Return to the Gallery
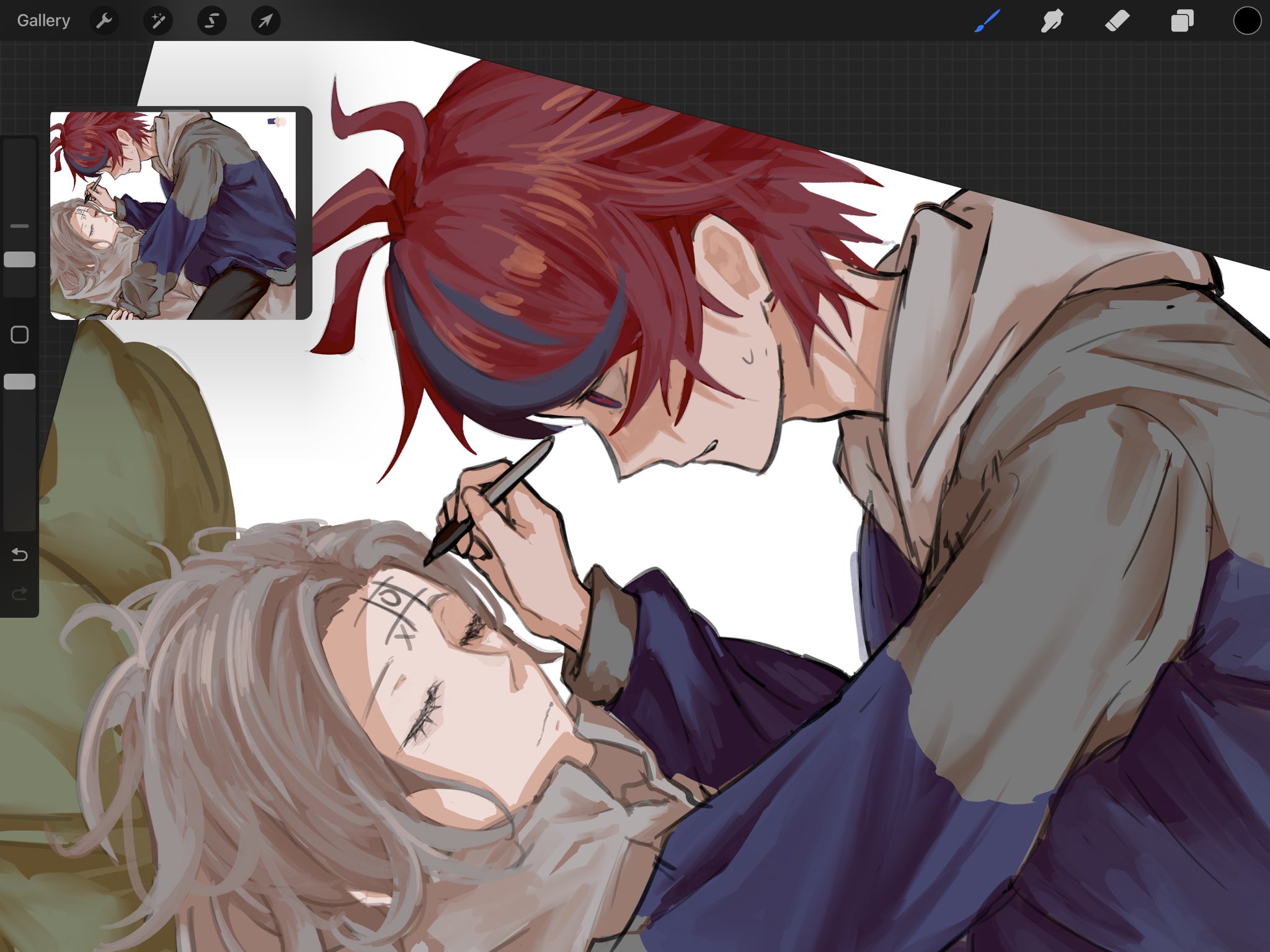This screenshot has width=1270, height=952. (43, 20)
